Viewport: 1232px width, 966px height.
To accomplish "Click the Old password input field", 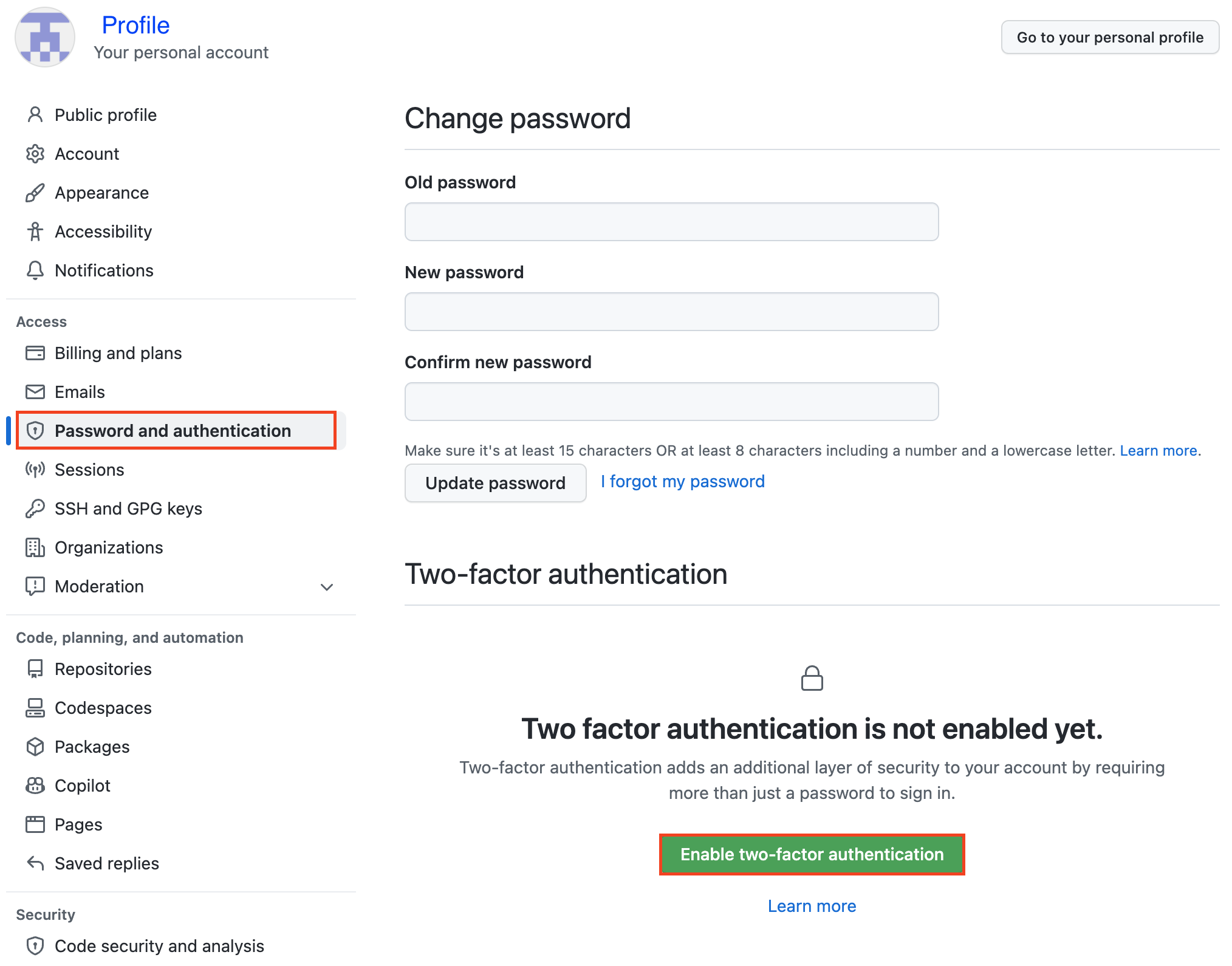I will pos(671,222).
